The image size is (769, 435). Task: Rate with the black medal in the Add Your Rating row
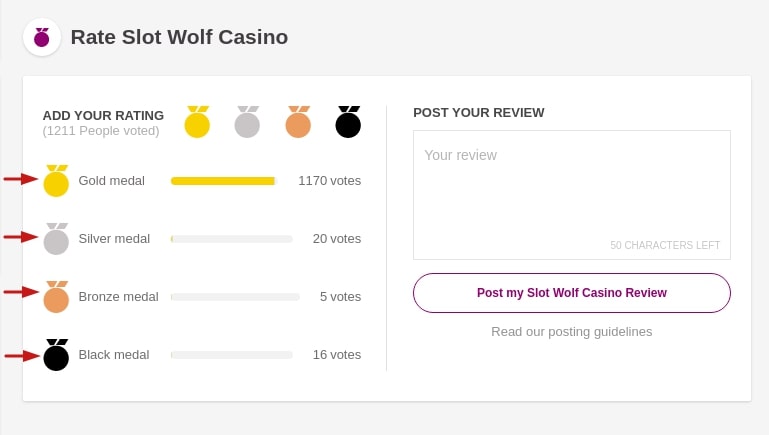[x=348, y=123]
